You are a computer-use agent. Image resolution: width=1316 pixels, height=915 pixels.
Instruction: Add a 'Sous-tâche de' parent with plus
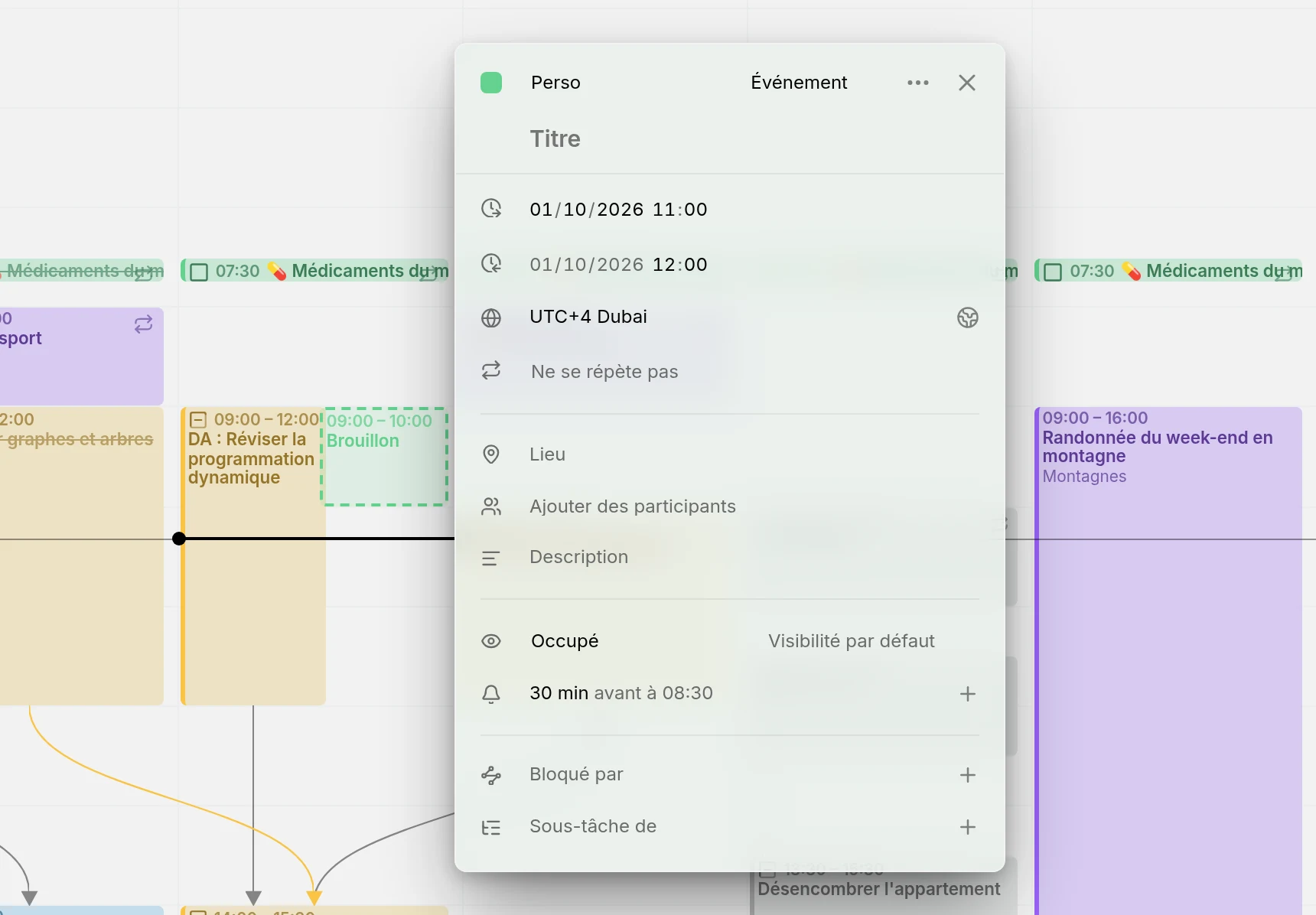coord(968,827)
